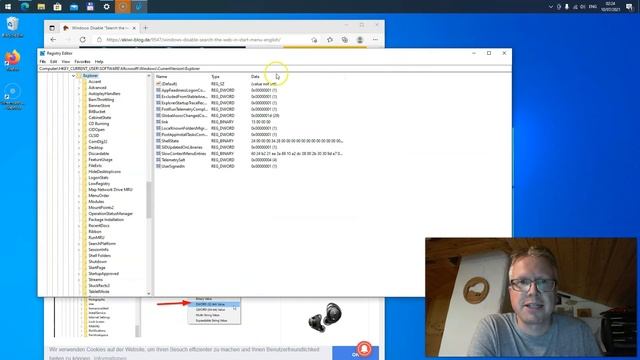Select the FeatureUsage key
Image resolution: width=640 pixels, height=360 pixels.
click(x=100, y=160)
